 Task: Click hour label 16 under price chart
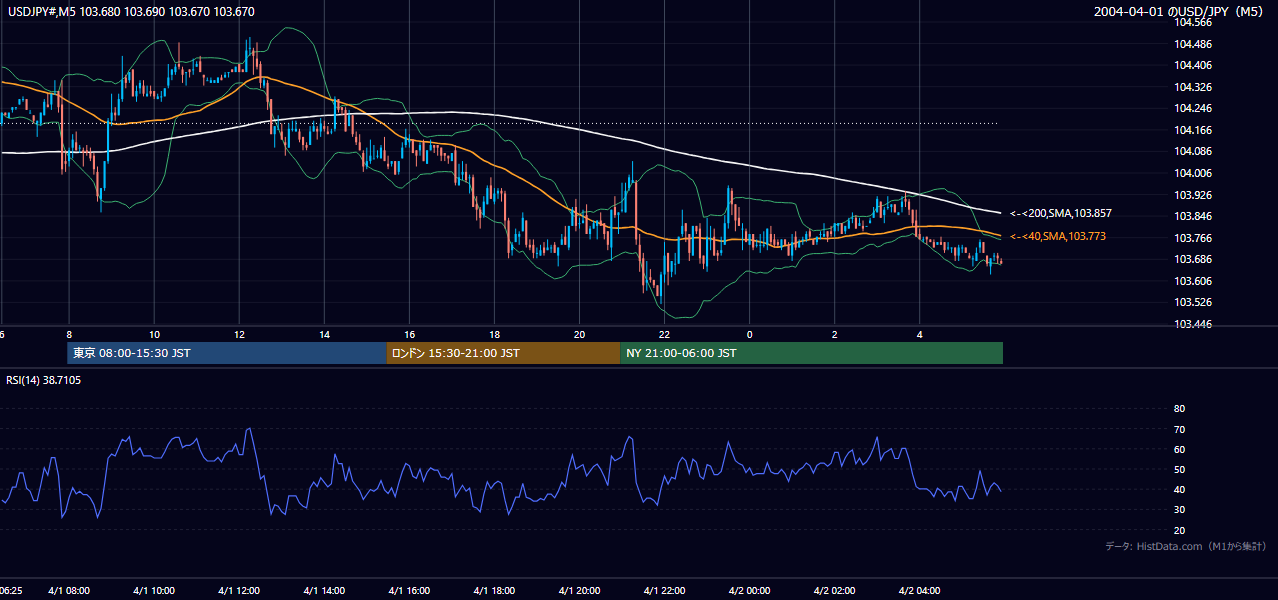pos(409,334)
